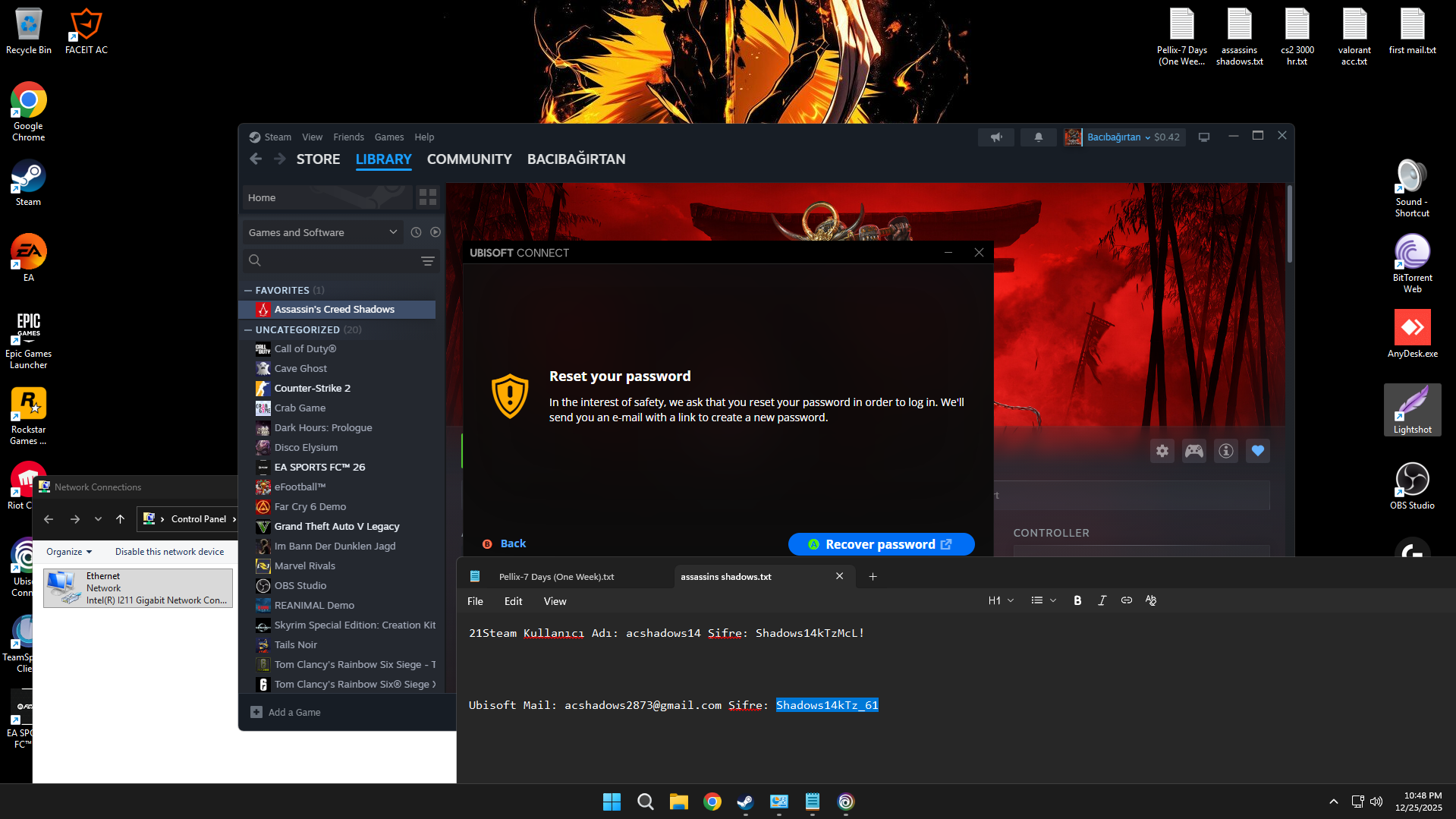The image size is (1456, 819).
Task: Click Recover password button
Action: 881,544
